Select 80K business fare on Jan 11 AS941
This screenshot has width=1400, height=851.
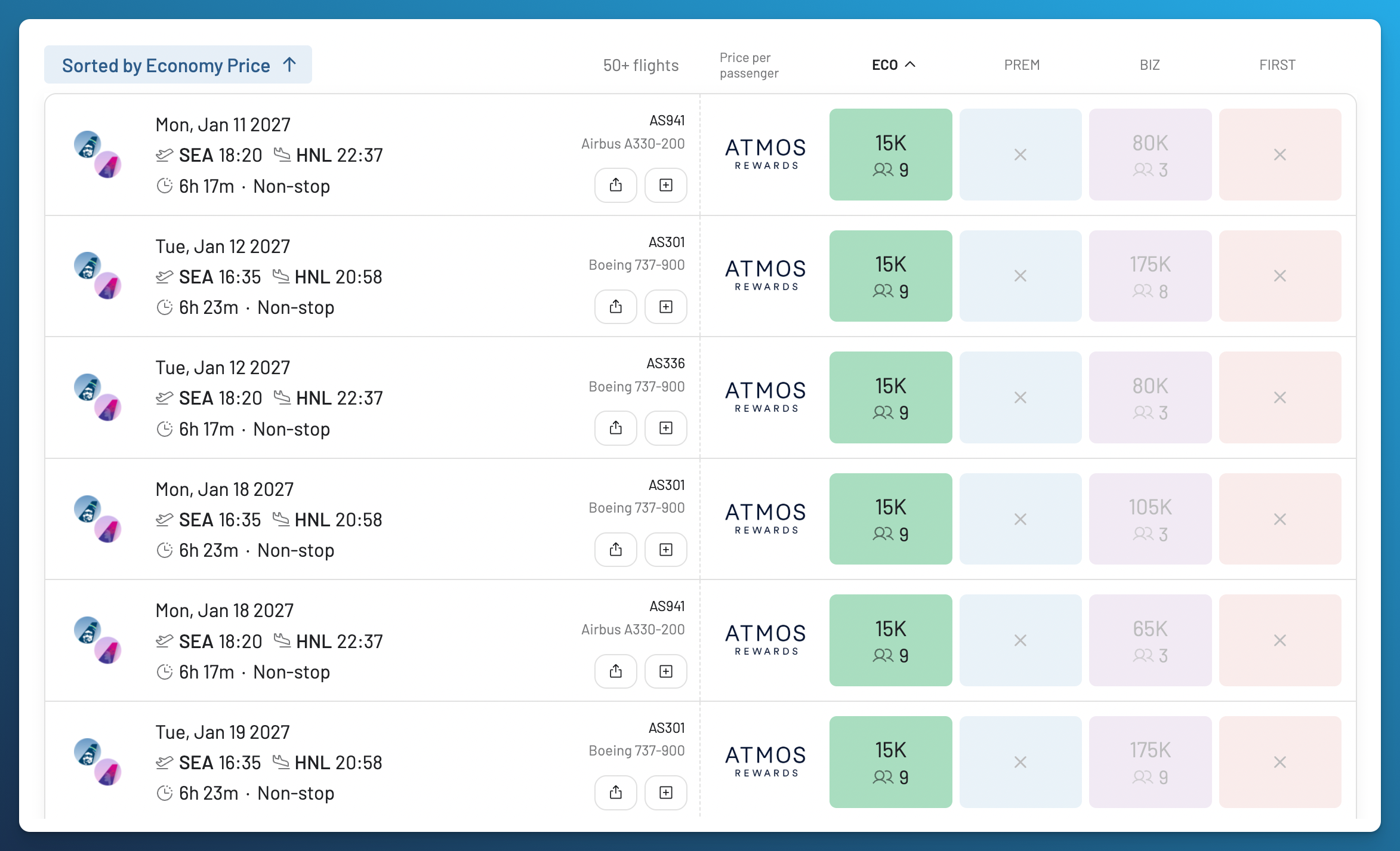(1150, 155)
